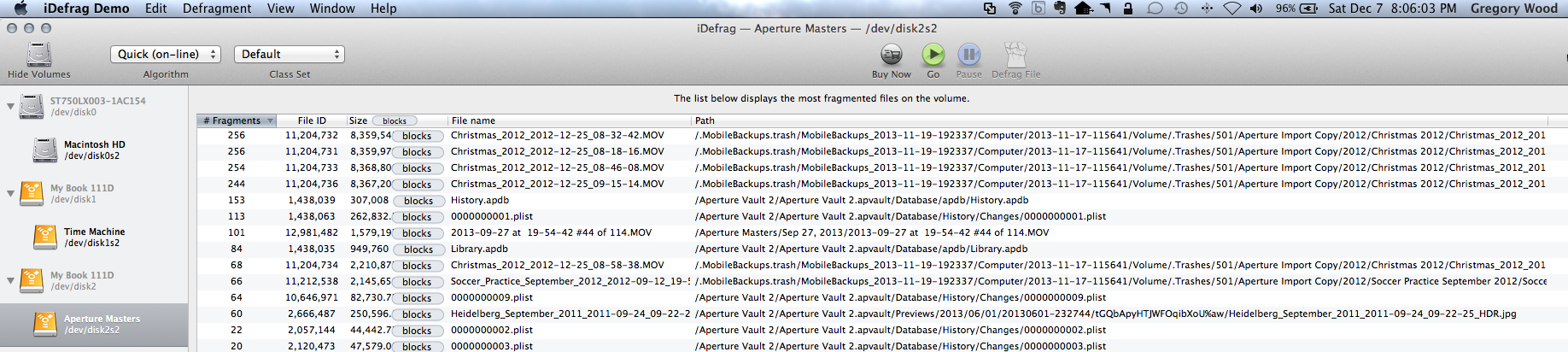Viewport: 1568px width, 352px height.
Task: Click the Defrag File icon
Action: click(x=1015, y=55)
